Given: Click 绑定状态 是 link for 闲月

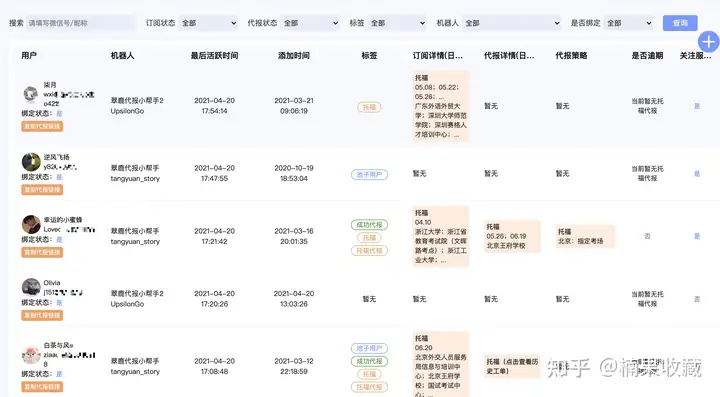Looking at the screenshot, I should (x=59, y=113).
